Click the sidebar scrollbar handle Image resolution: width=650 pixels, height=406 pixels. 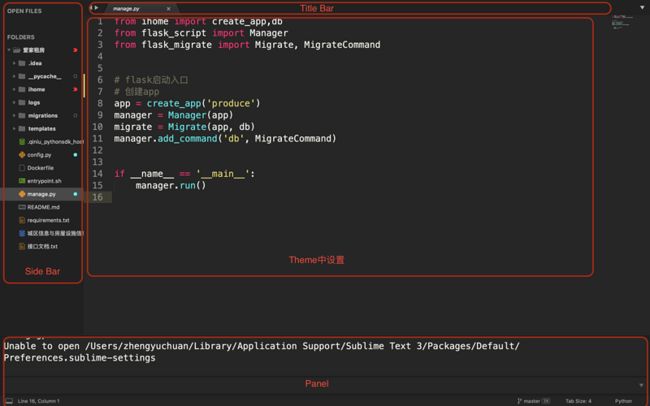(84, 85)
